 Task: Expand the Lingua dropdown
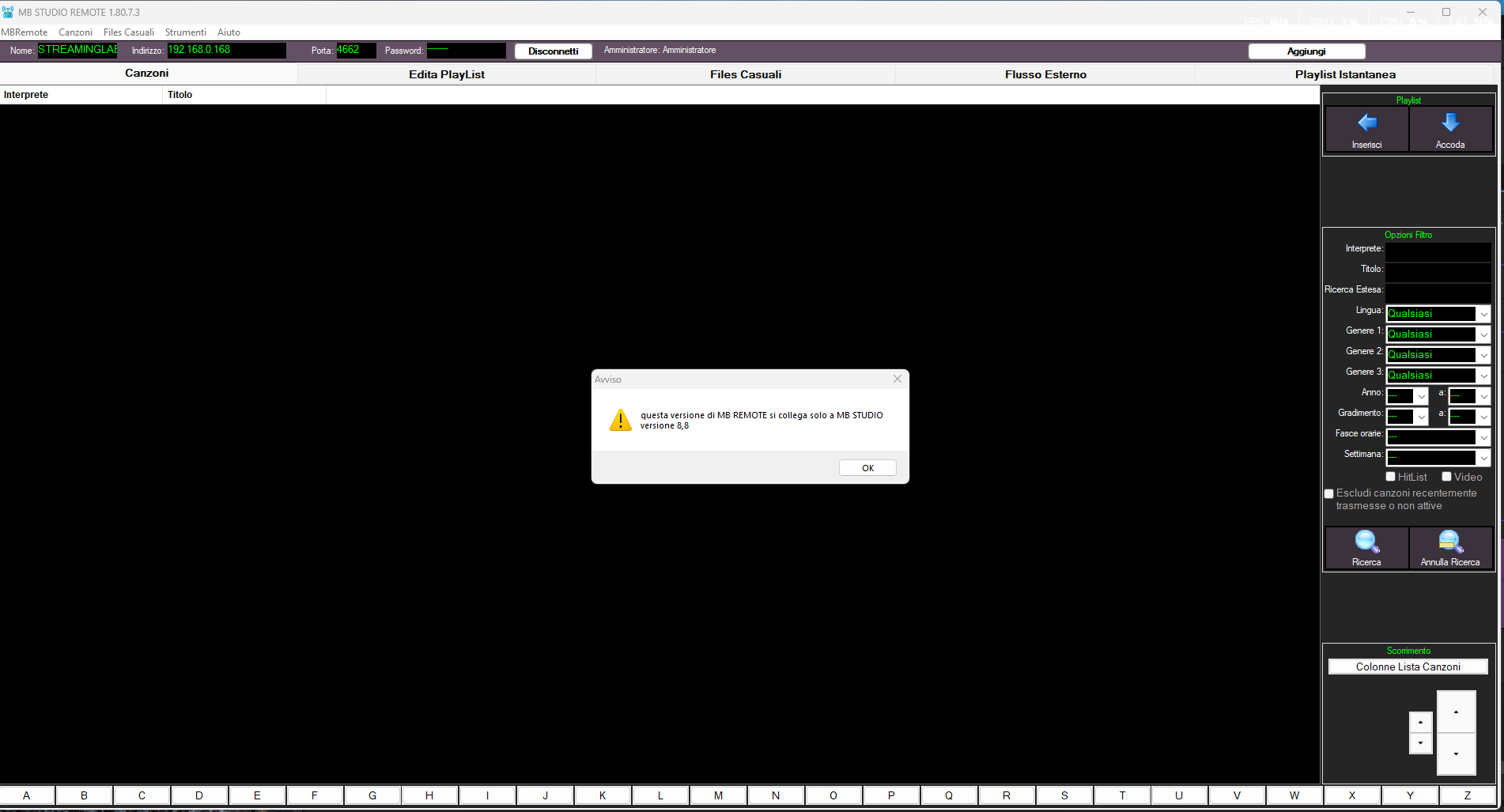1483,315
